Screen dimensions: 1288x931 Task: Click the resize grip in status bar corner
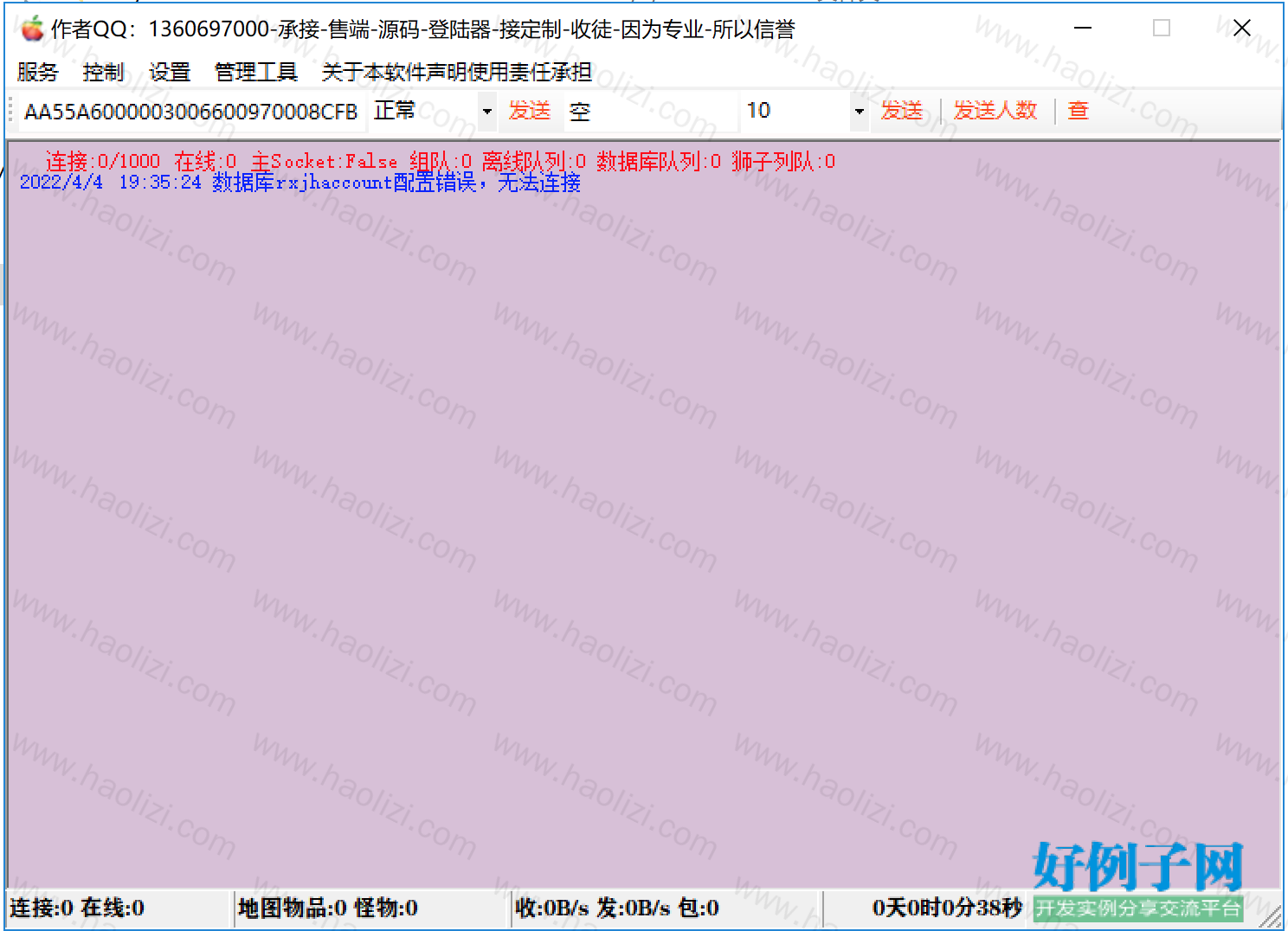point(1271,916)
